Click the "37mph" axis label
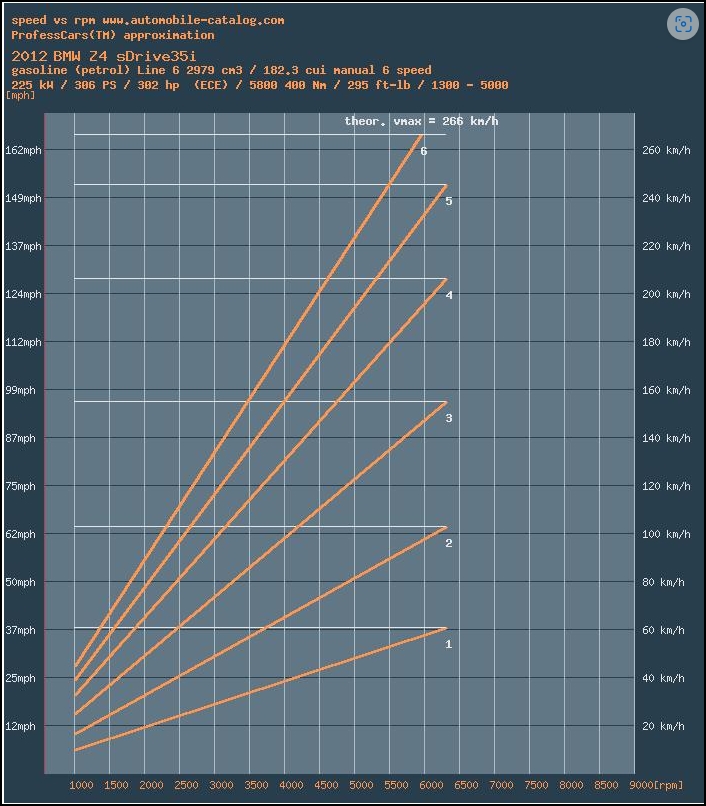 click(21, 630)
